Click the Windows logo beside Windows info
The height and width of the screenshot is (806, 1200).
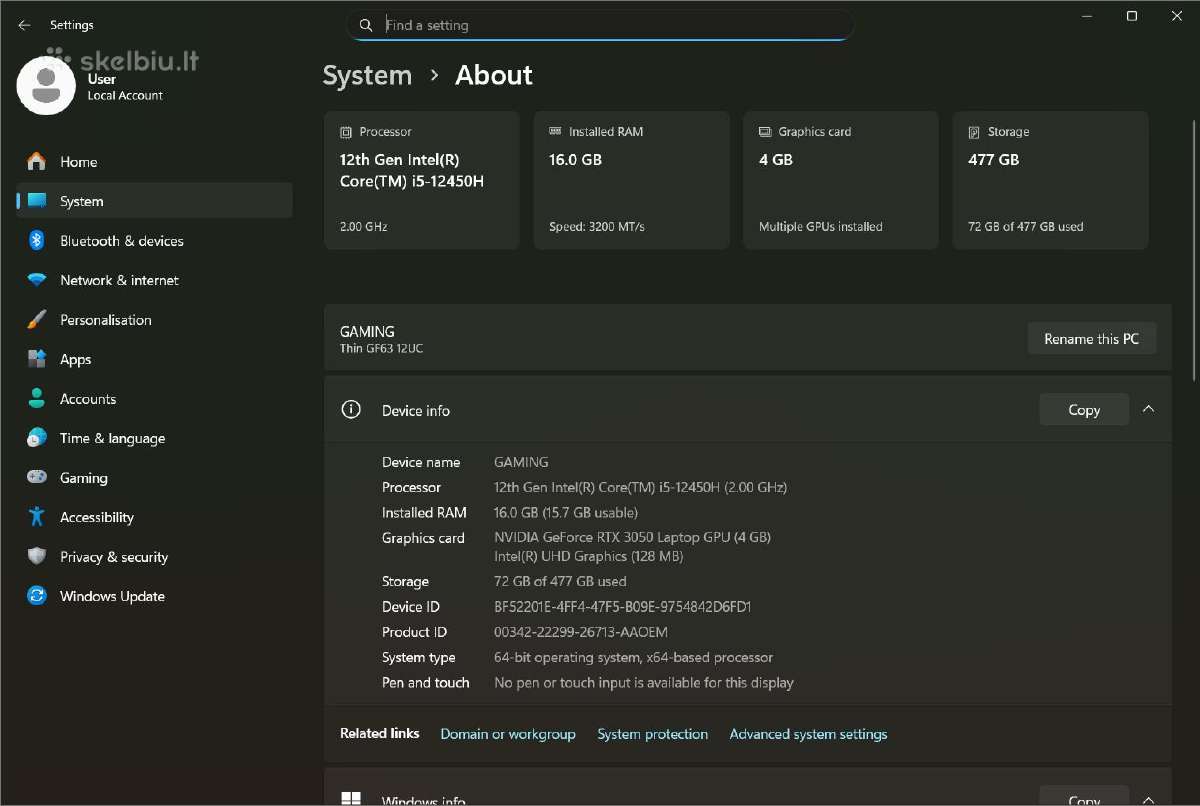351,799
